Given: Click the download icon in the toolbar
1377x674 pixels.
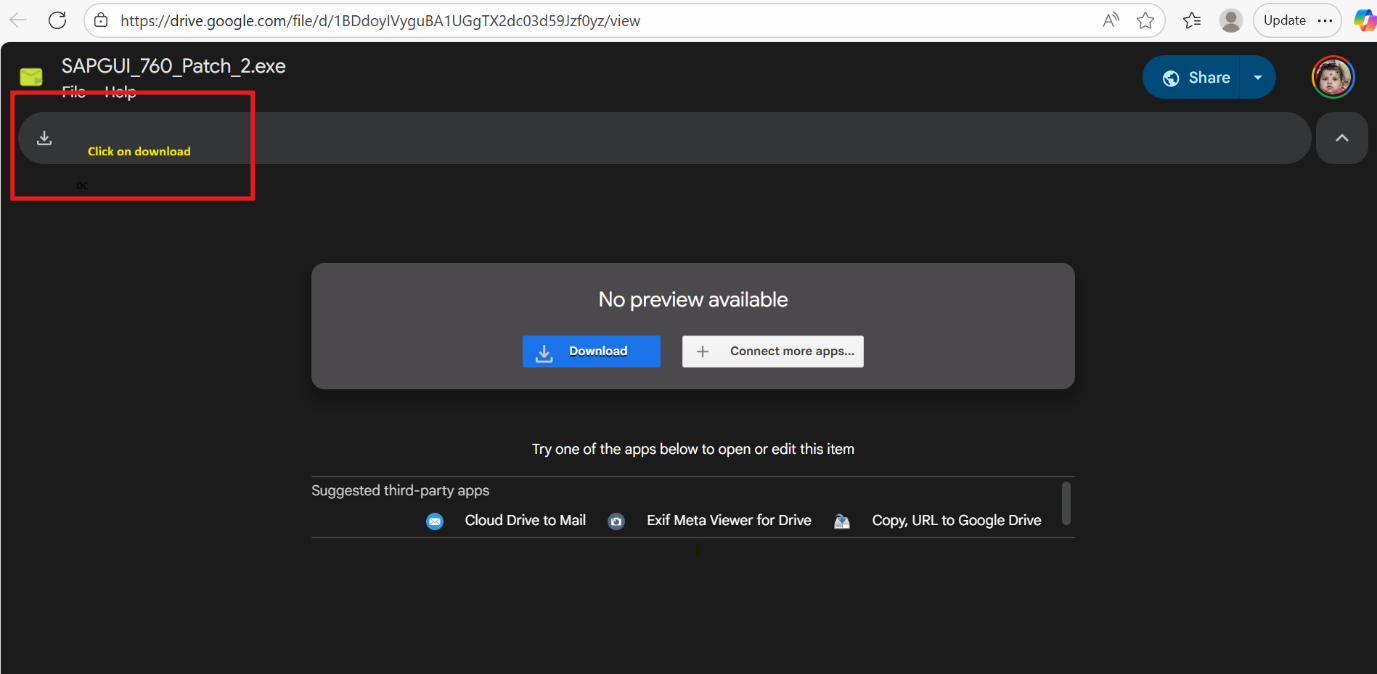Looking at the screenshot, I should 44,138.
